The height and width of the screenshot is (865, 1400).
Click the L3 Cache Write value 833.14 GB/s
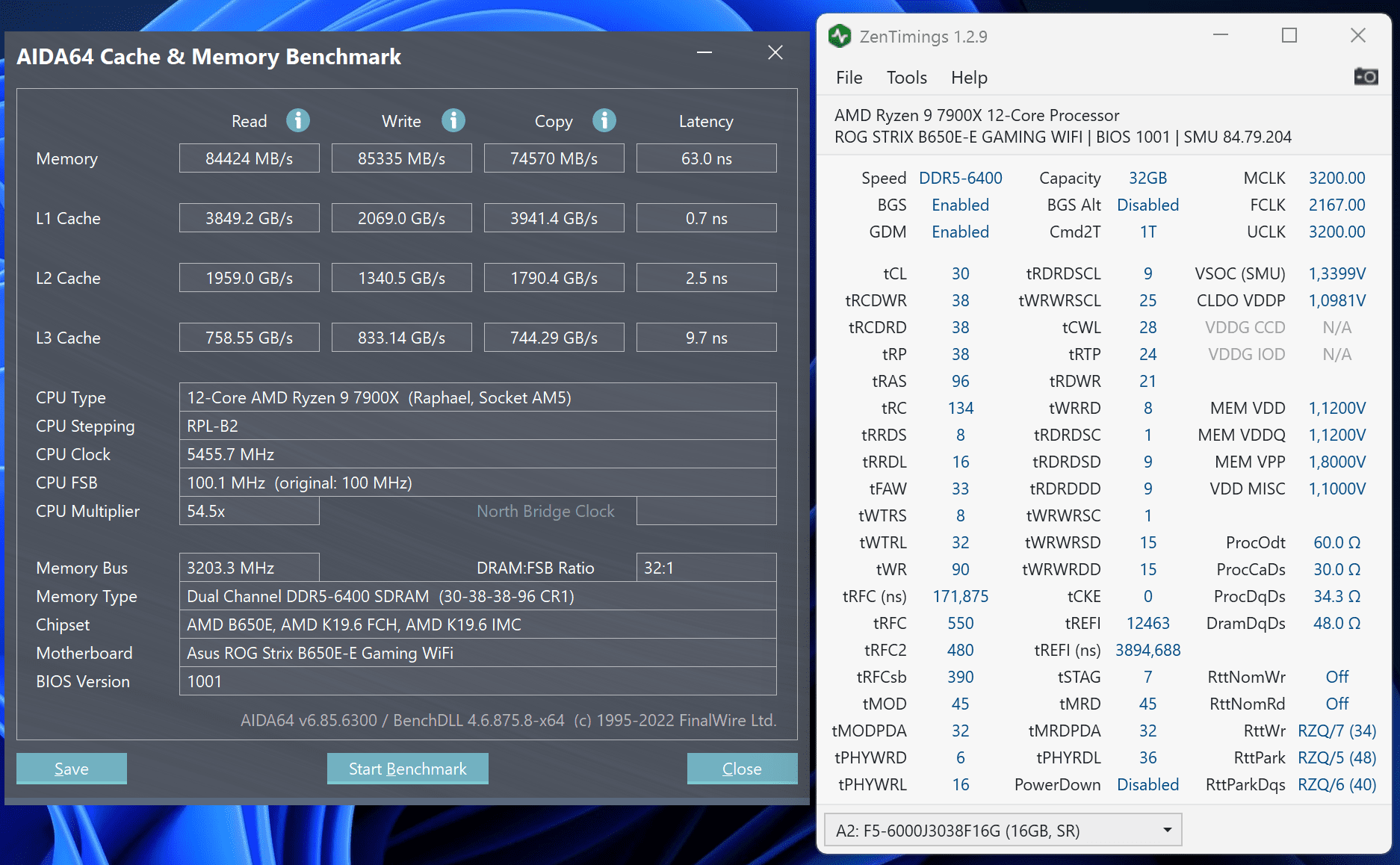point(402,338)
